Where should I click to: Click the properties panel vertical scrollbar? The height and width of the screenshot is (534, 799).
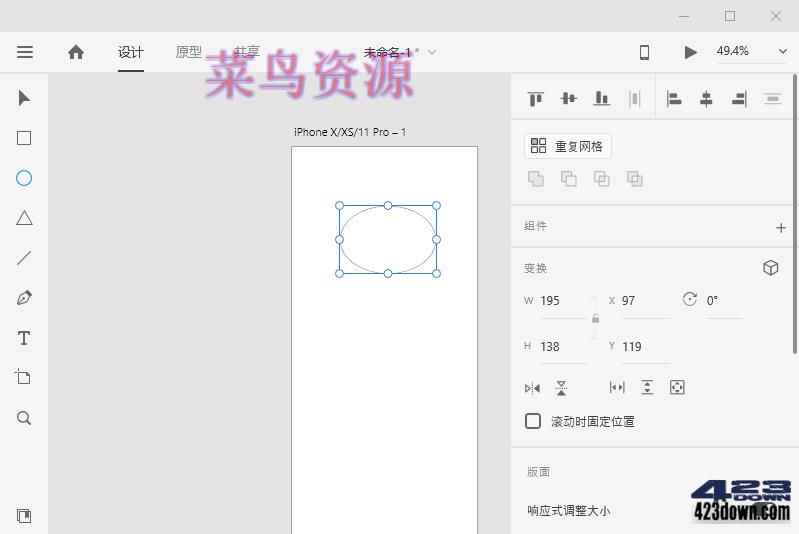(795, 214)
